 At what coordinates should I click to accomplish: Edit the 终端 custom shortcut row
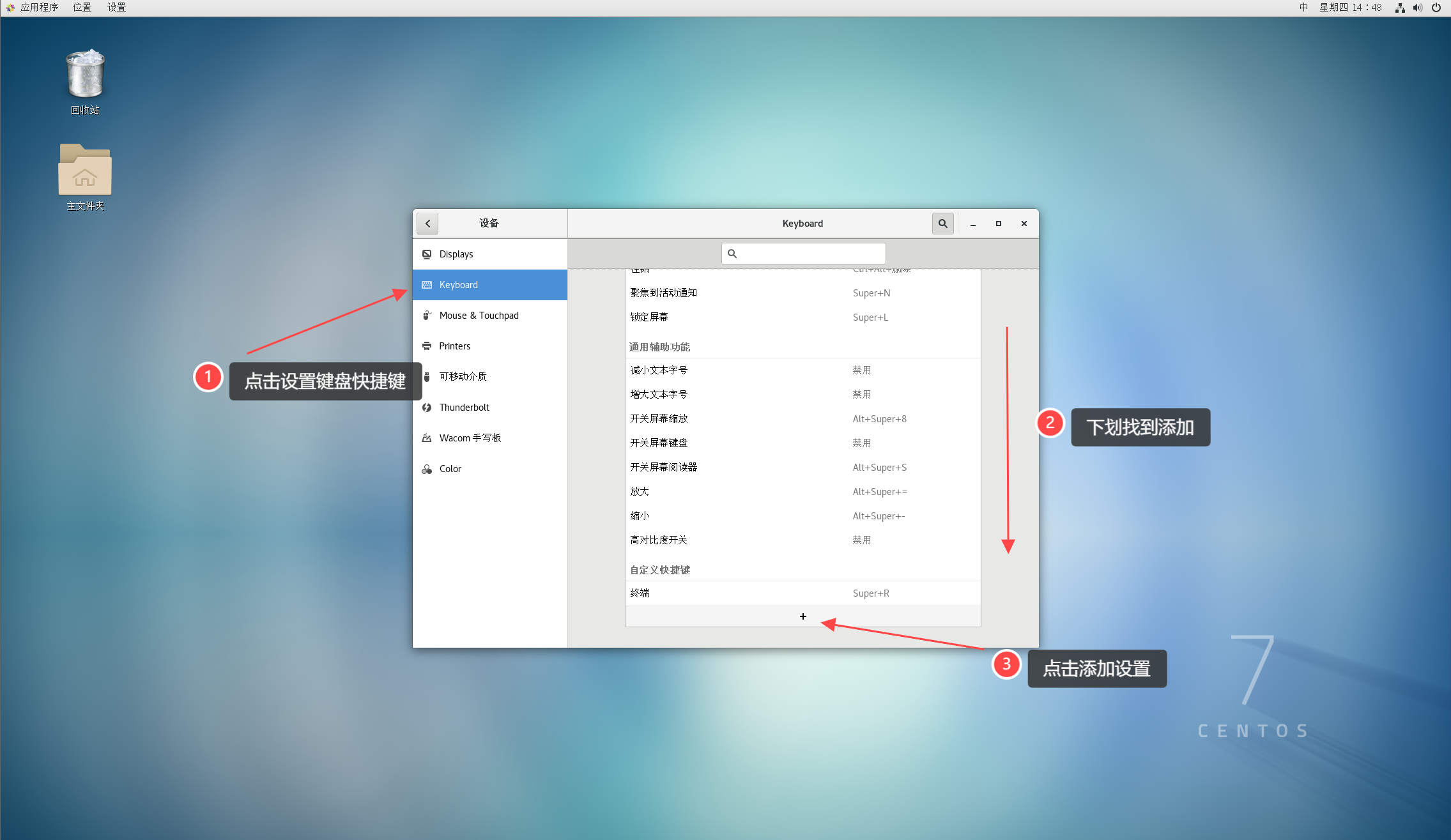(x=803, y=593)
